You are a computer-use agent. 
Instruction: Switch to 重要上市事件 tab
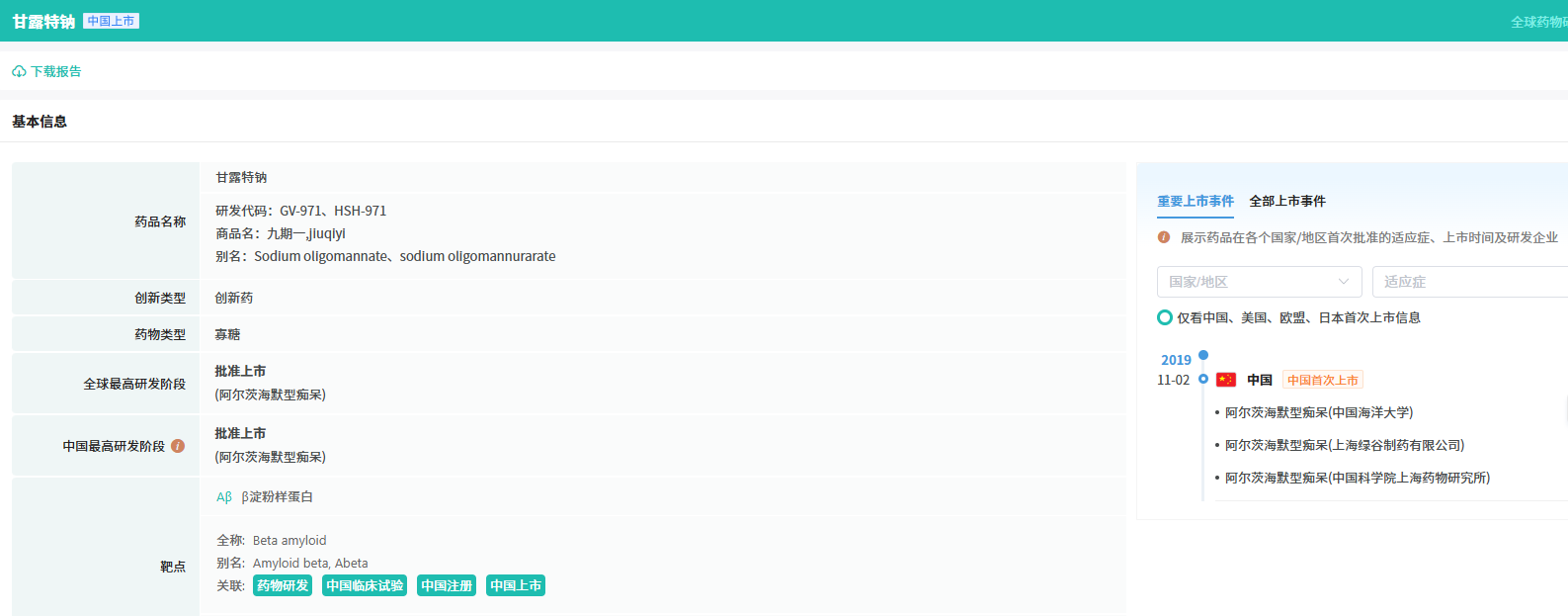pos(1196,201)
